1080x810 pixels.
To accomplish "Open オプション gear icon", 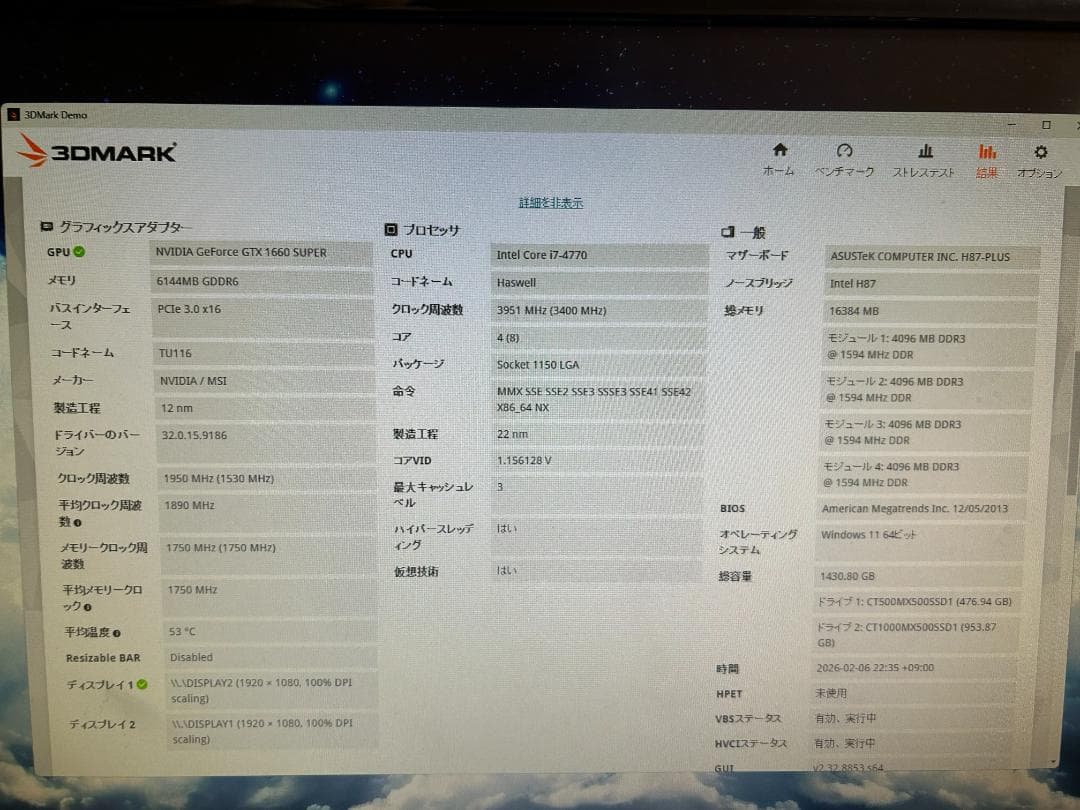I will [1041, 152].
